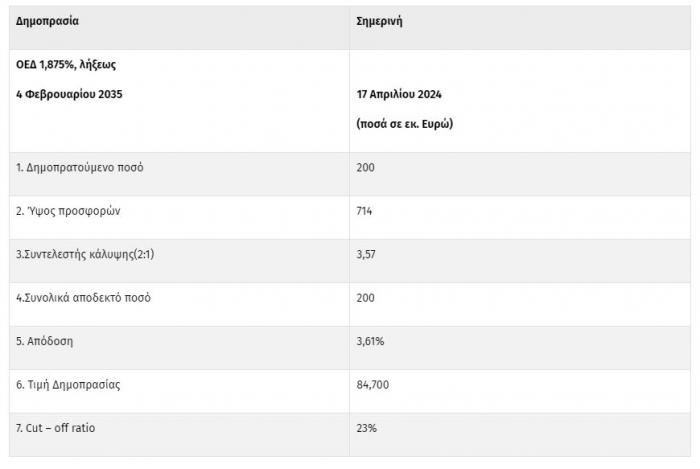
Task: Click the 200 value beside Συνολικά αποδεκτό ποσό
Action: [x=366, y=298]
